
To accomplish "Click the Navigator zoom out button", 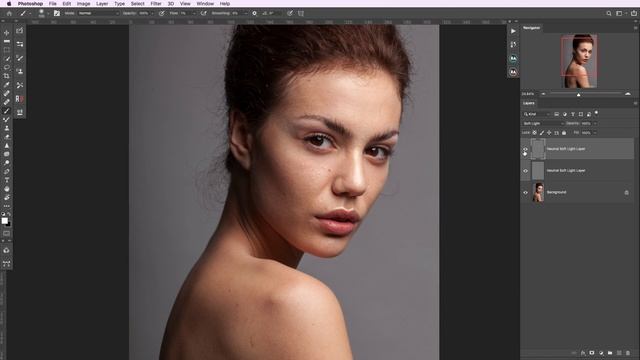I will (x=543, y=94).
